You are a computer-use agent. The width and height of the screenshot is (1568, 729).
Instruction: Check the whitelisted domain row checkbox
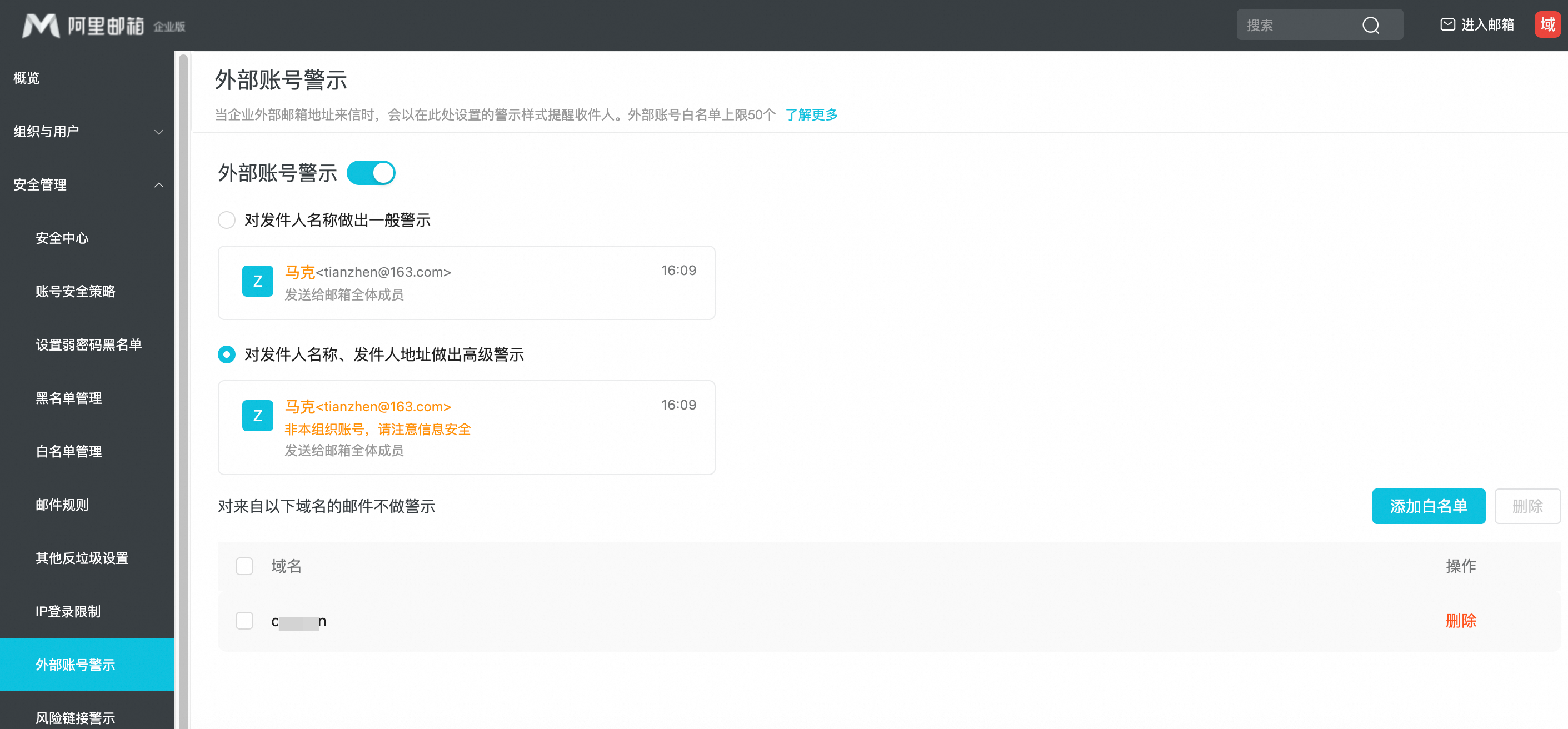tap(244, 621)
